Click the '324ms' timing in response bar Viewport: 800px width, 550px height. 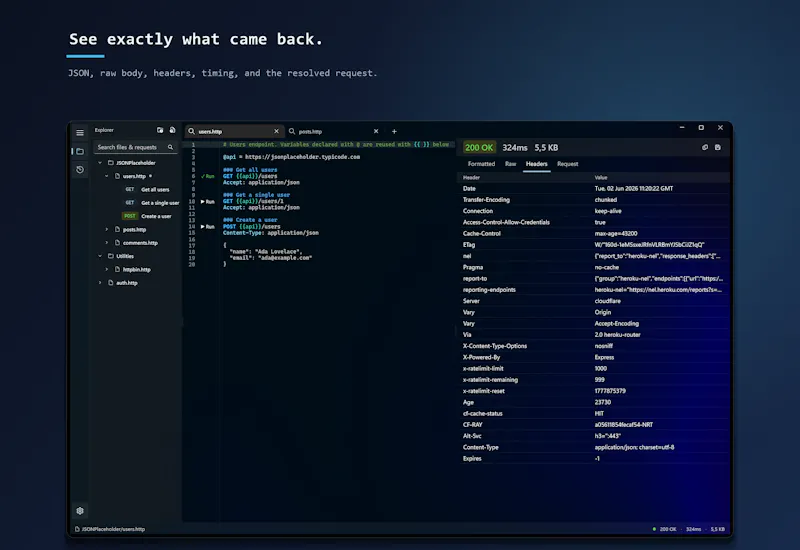(515, 147)
